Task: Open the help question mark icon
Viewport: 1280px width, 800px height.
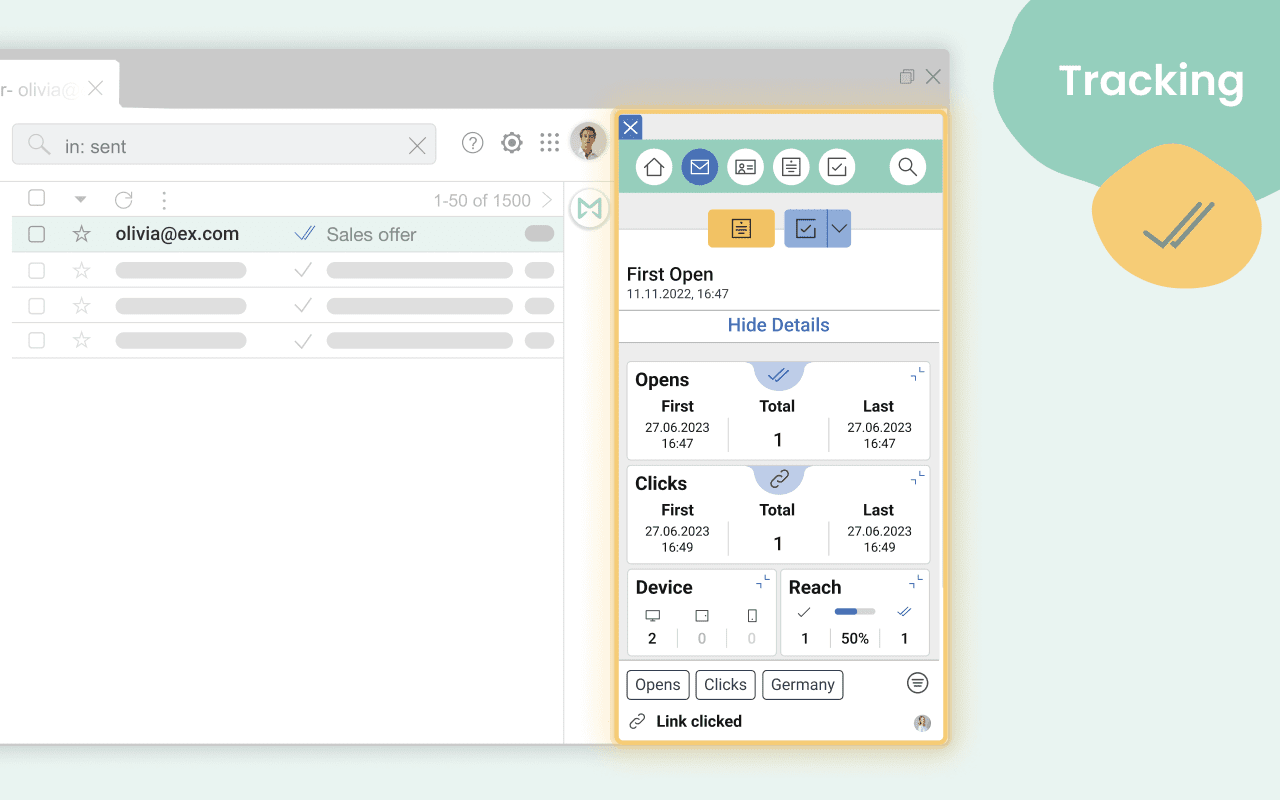Action: (x=473, y=143)
